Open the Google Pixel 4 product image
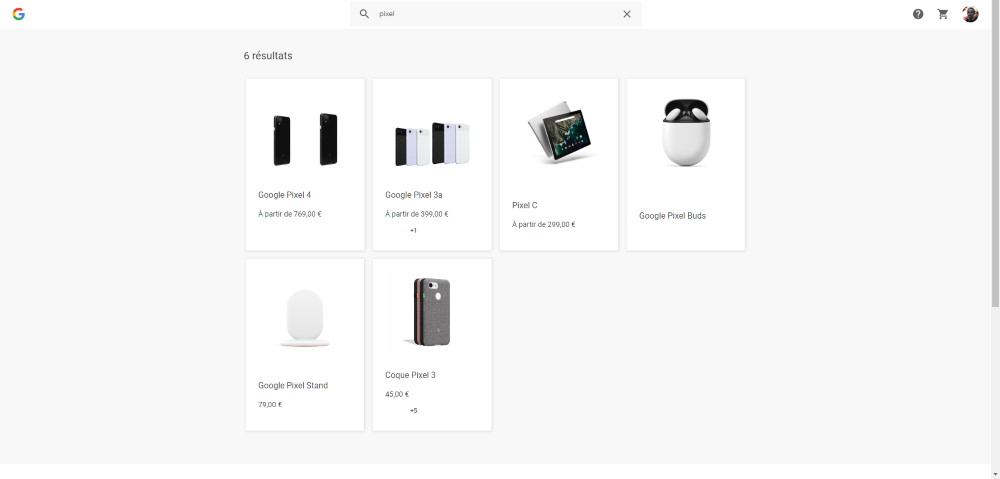Screen dimensions: 1000x479 coord(305,140)
